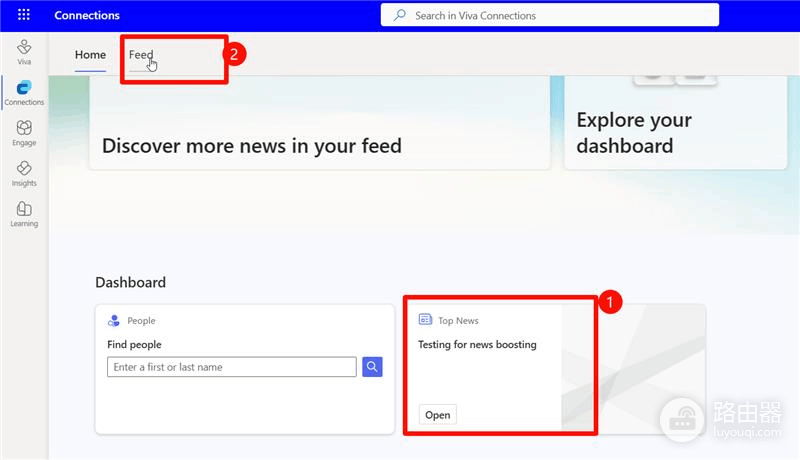This screenshot has width=800, height=460.
Task: Click Testing for news boosting headline
Action: pyautogui.click(x=477, y=345)
